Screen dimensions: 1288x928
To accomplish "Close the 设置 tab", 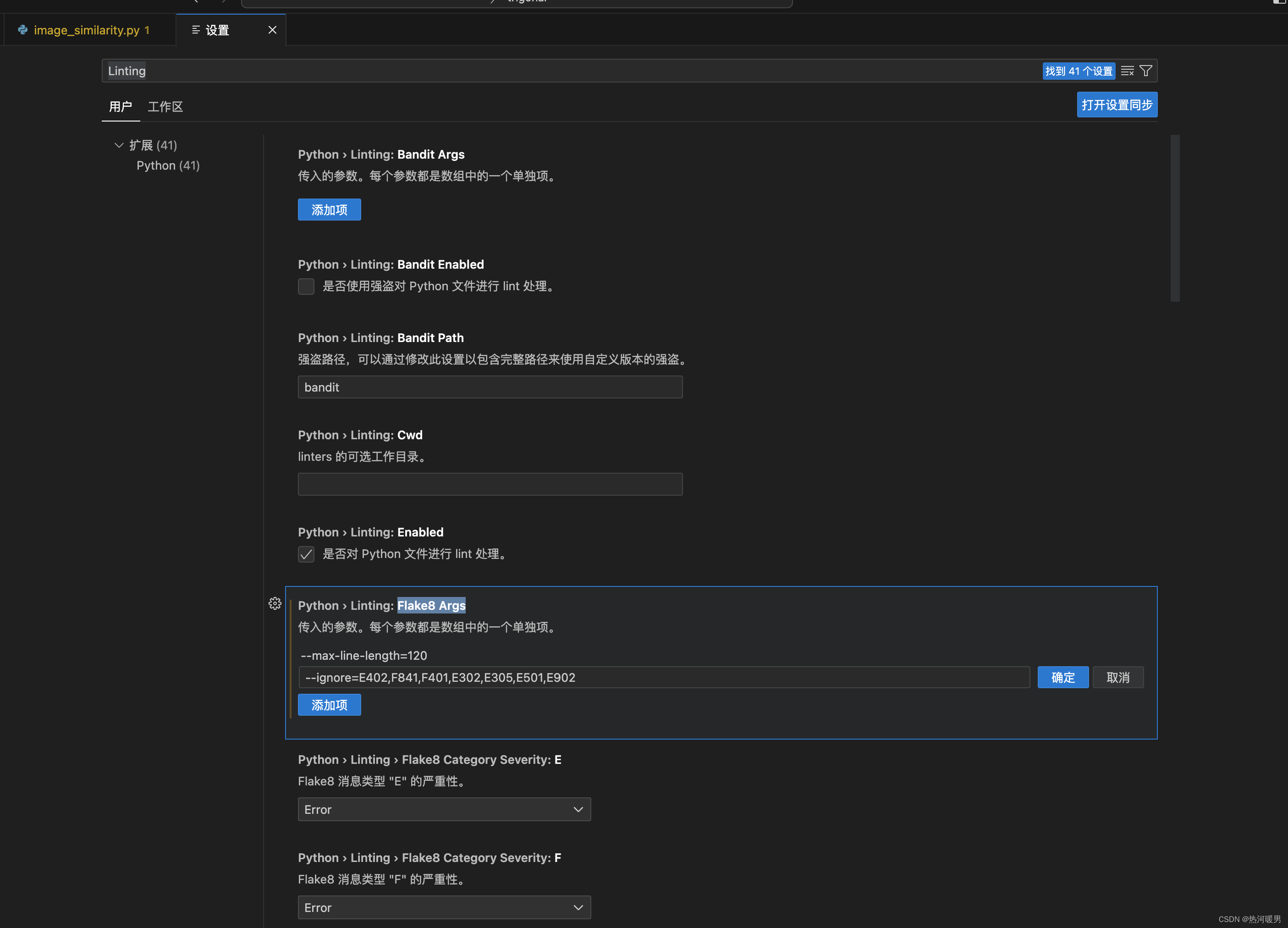I will (273, 30).
